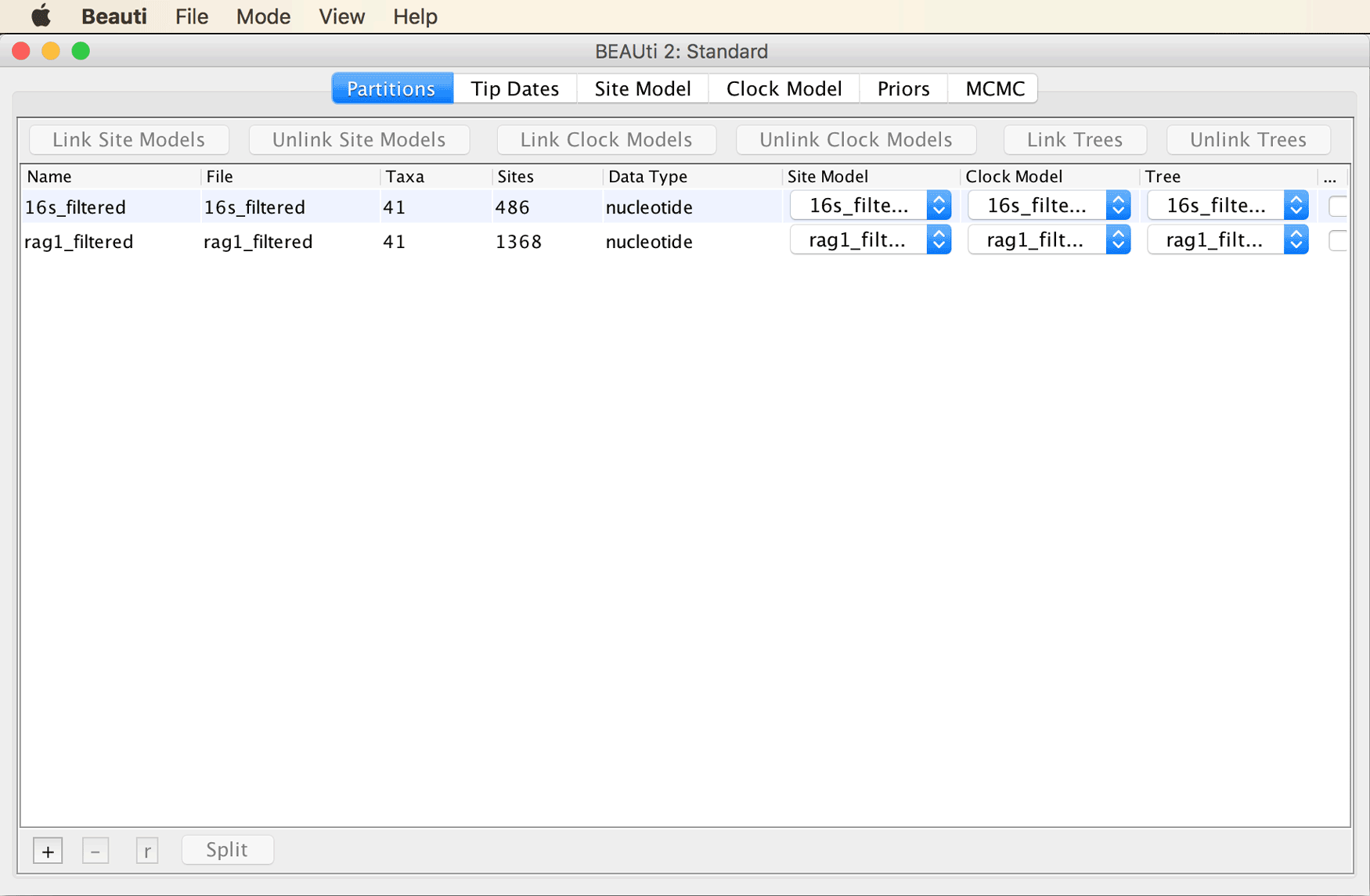Click the File cell showing 16s_filtered
The width and height of the screenshot is (1370, 896).
tap(290, 207)
